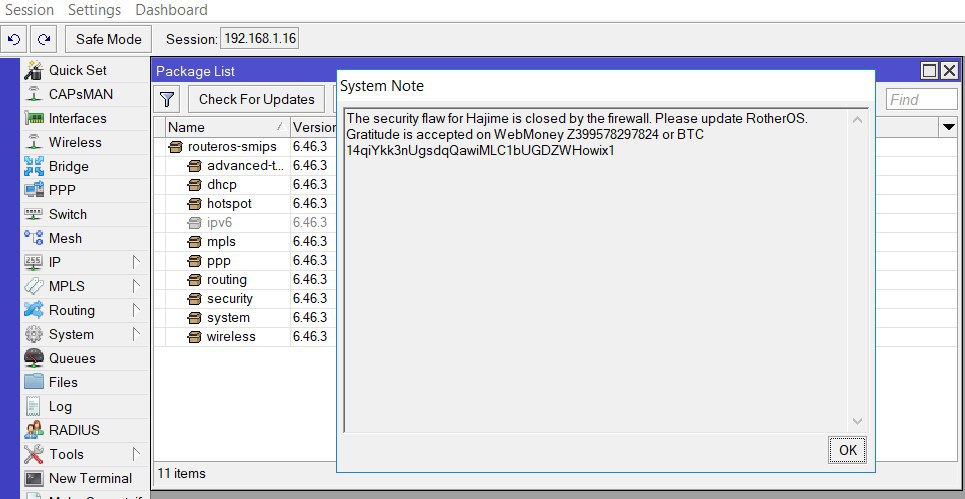This screenshot has height=499, width=965.
Task: Click the '11 items' status text
Action: pyautogui.click(x=182, y=473)
